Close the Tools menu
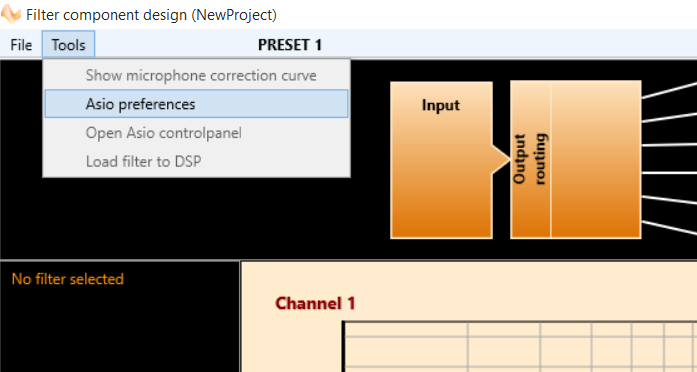The width and height of the screenshot is (697, 372). pos(68,45)
